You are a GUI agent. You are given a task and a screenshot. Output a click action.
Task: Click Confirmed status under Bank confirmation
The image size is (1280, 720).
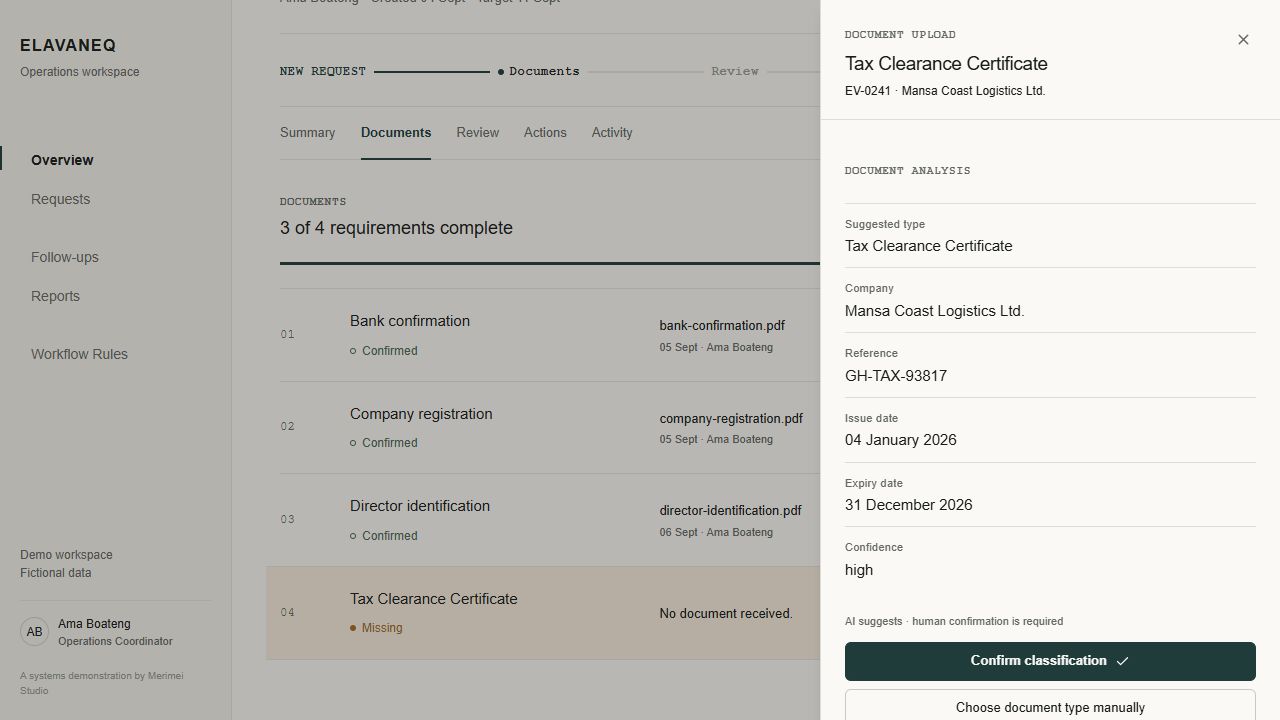pyautogui.click(x=384, y=351)
